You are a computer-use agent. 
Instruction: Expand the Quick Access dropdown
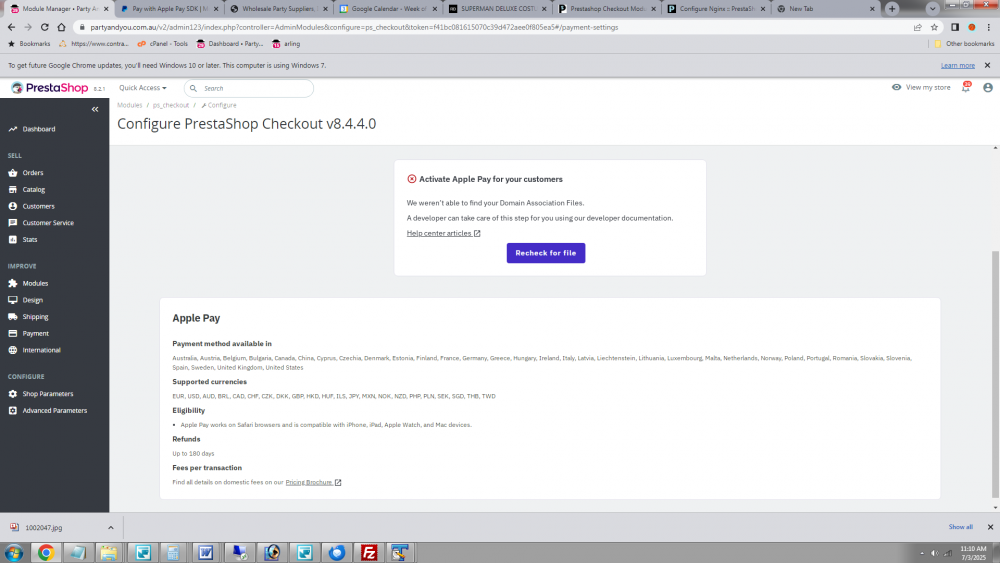[143, 88]
